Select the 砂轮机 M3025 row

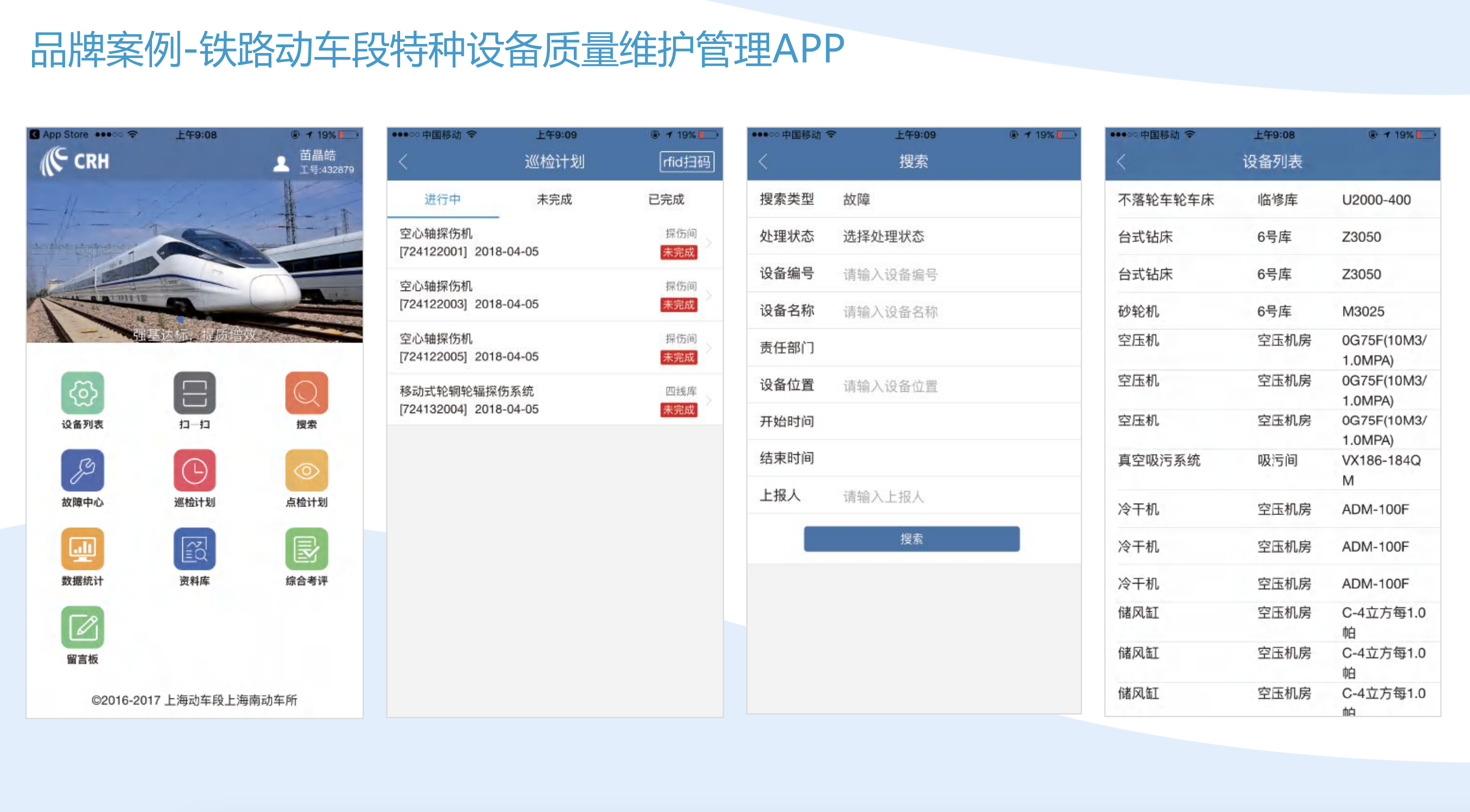click(x=1272, y=311)
